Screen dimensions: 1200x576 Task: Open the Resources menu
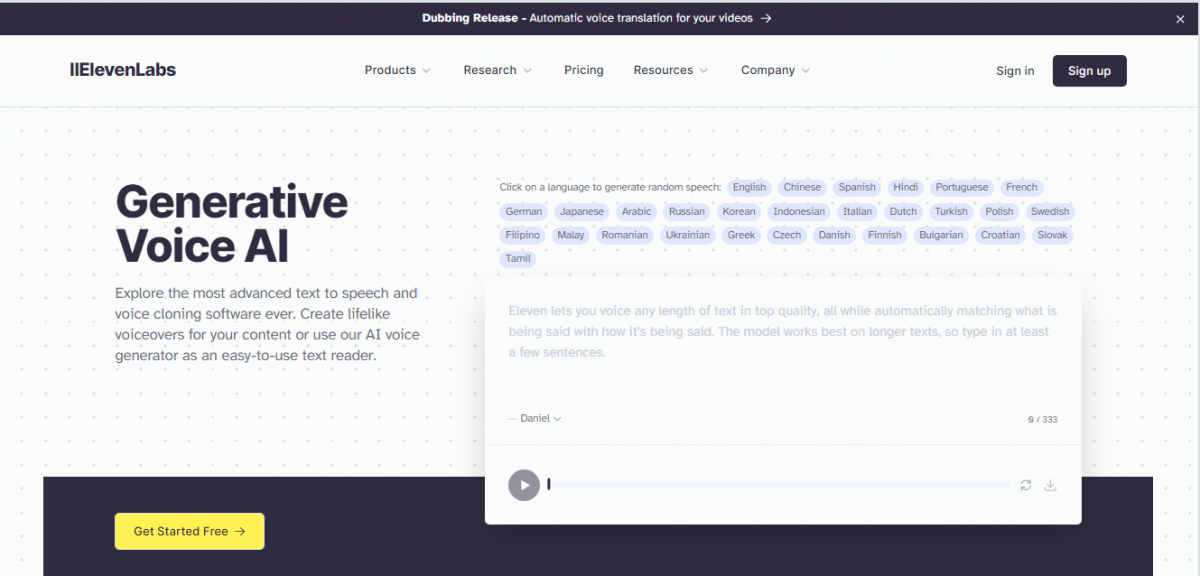point(670,70)
